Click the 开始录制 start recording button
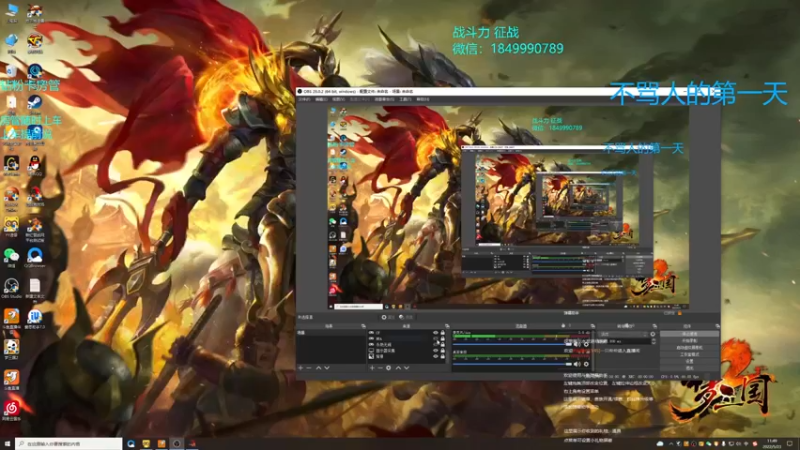Image resolution: width=800 pixels, height=450 pixels. 689,341
